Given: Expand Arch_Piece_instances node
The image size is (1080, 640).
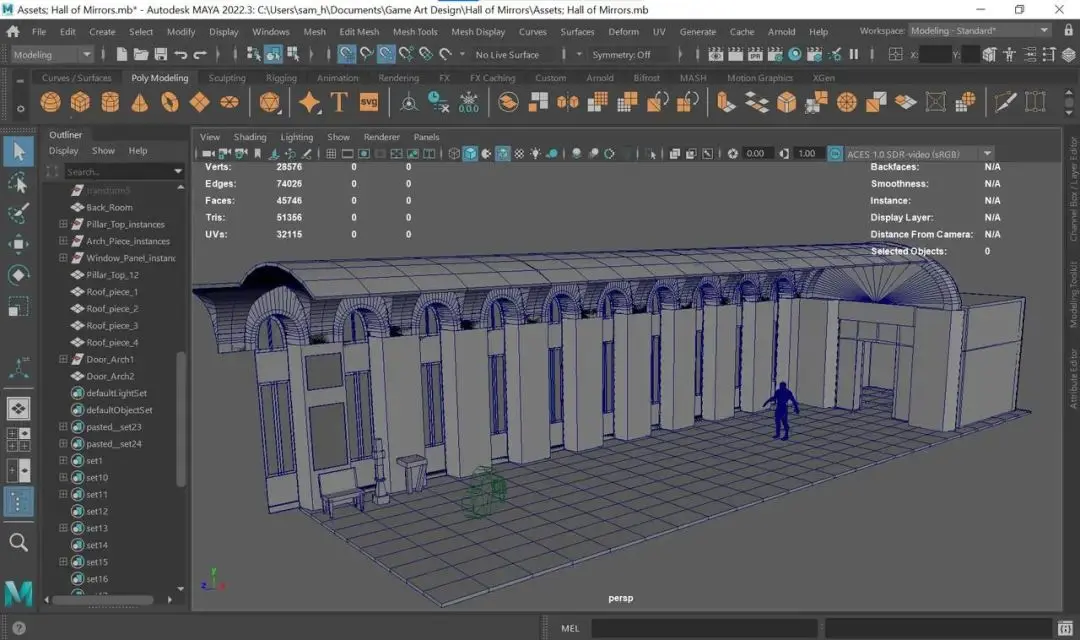Looking at the screenshot, I should pyautogui.click(x=63, y=241).
